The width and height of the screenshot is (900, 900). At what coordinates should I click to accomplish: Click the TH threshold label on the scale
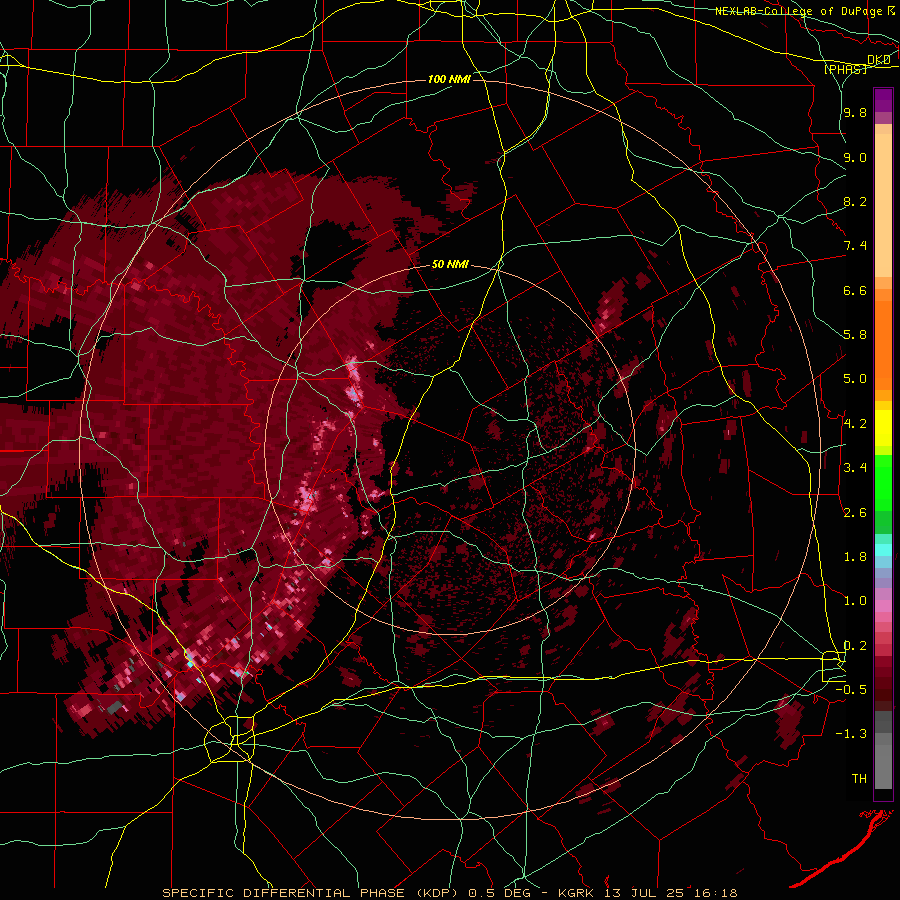[859, 779]
